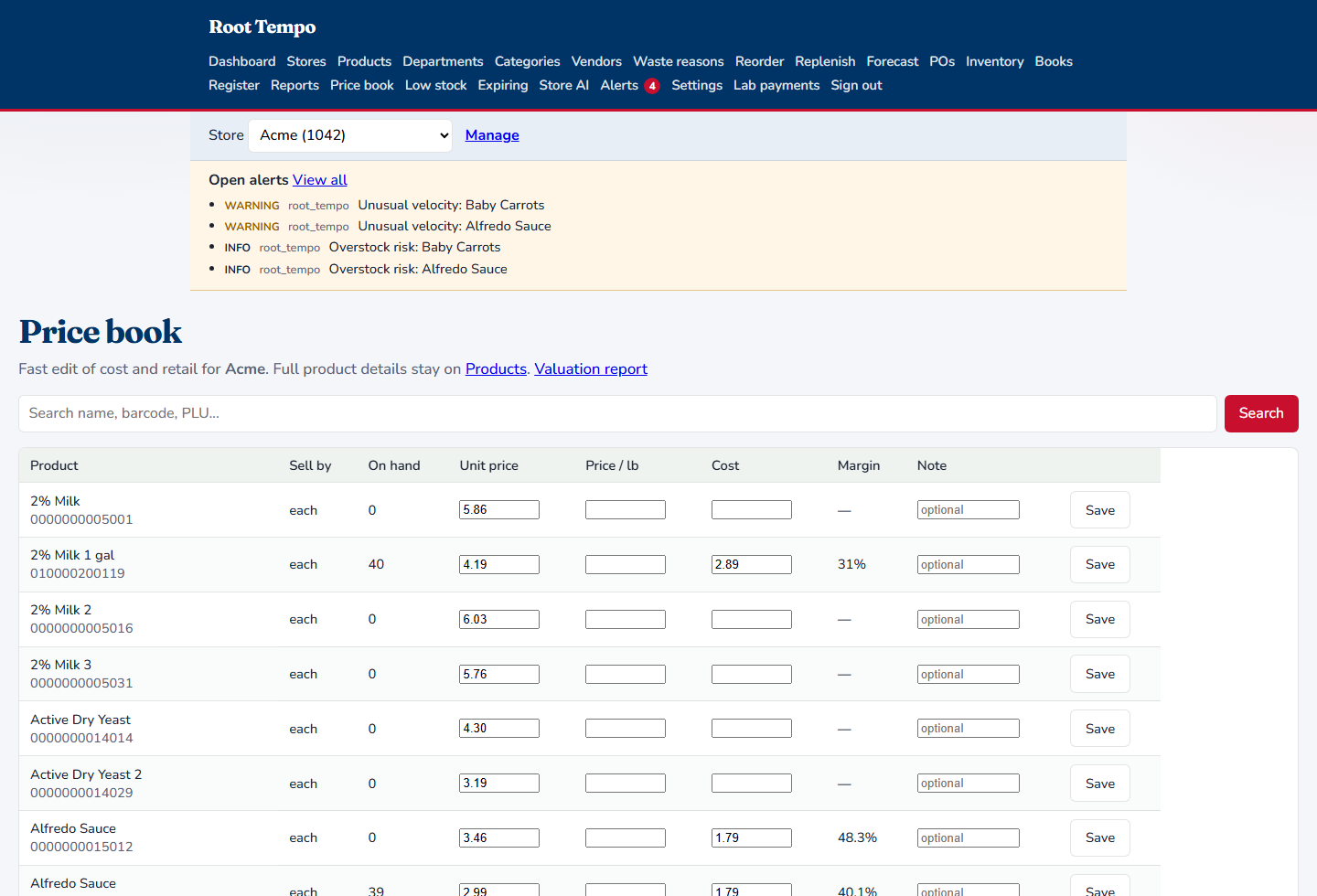Edit Price / lb for 2% Milk 3

(x=626, y=674)
